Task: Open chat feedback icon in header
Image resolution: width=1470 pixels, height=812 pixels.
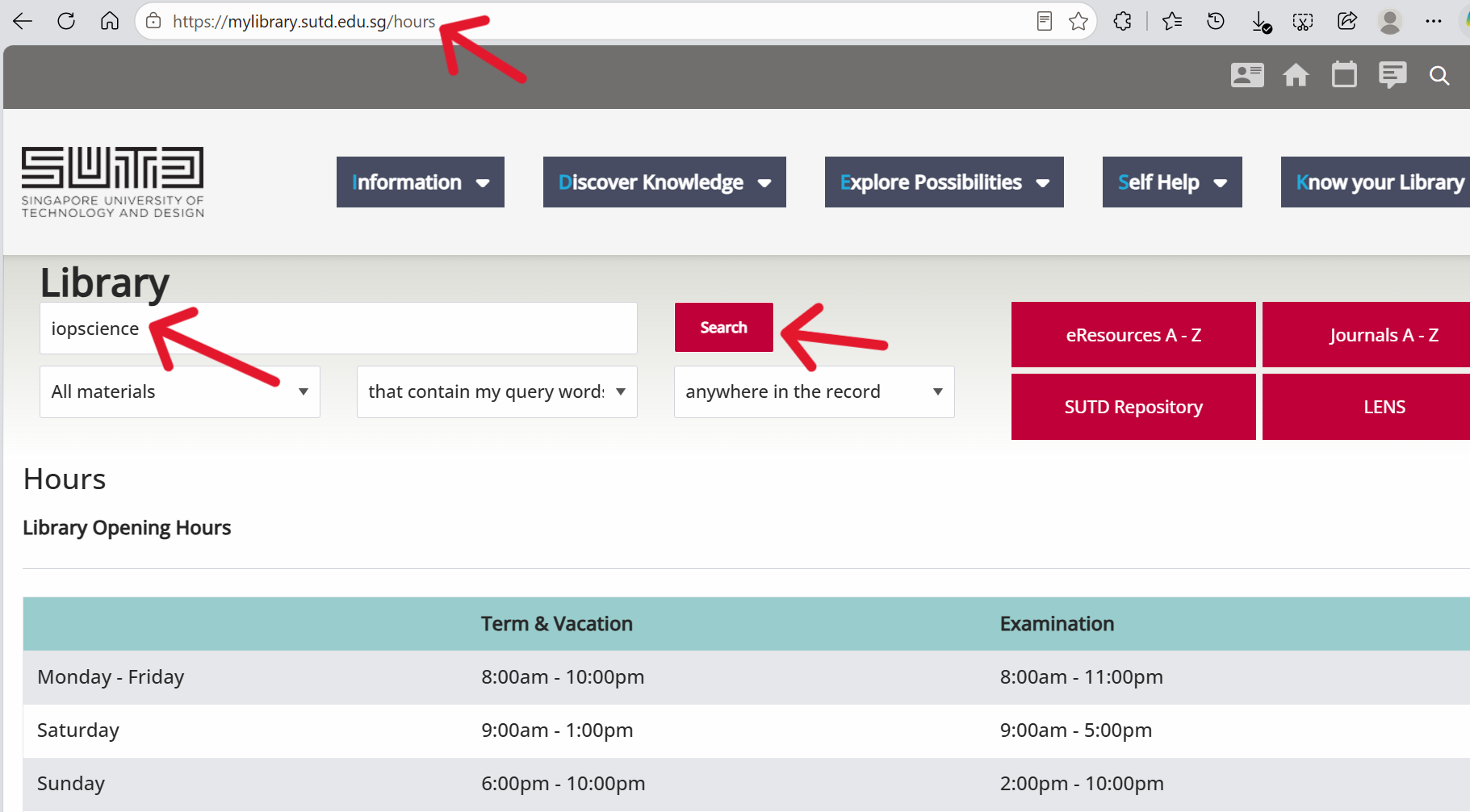Action: (1393, 75)
